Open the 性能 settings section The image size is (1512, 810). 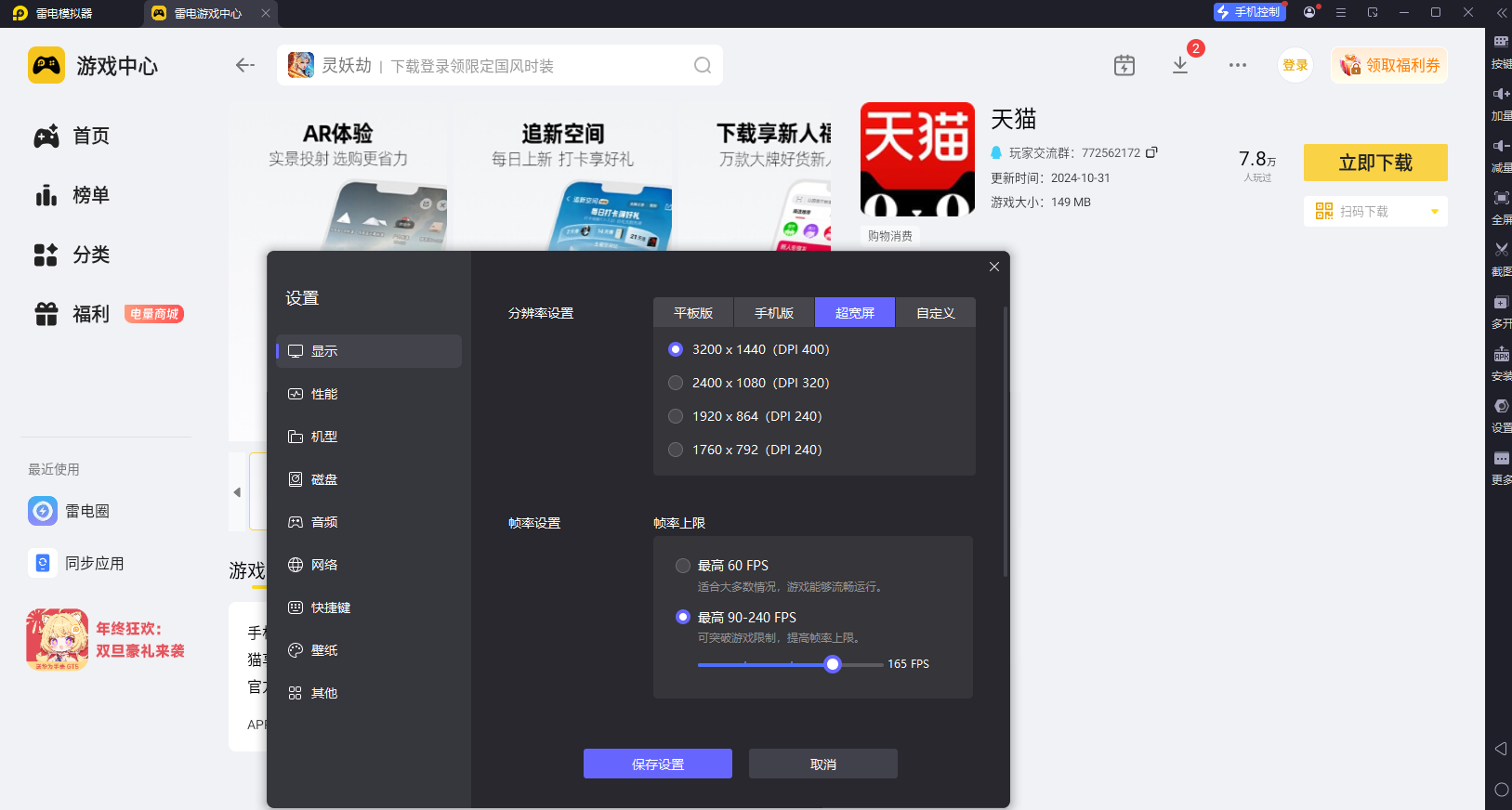pos(324,394)
